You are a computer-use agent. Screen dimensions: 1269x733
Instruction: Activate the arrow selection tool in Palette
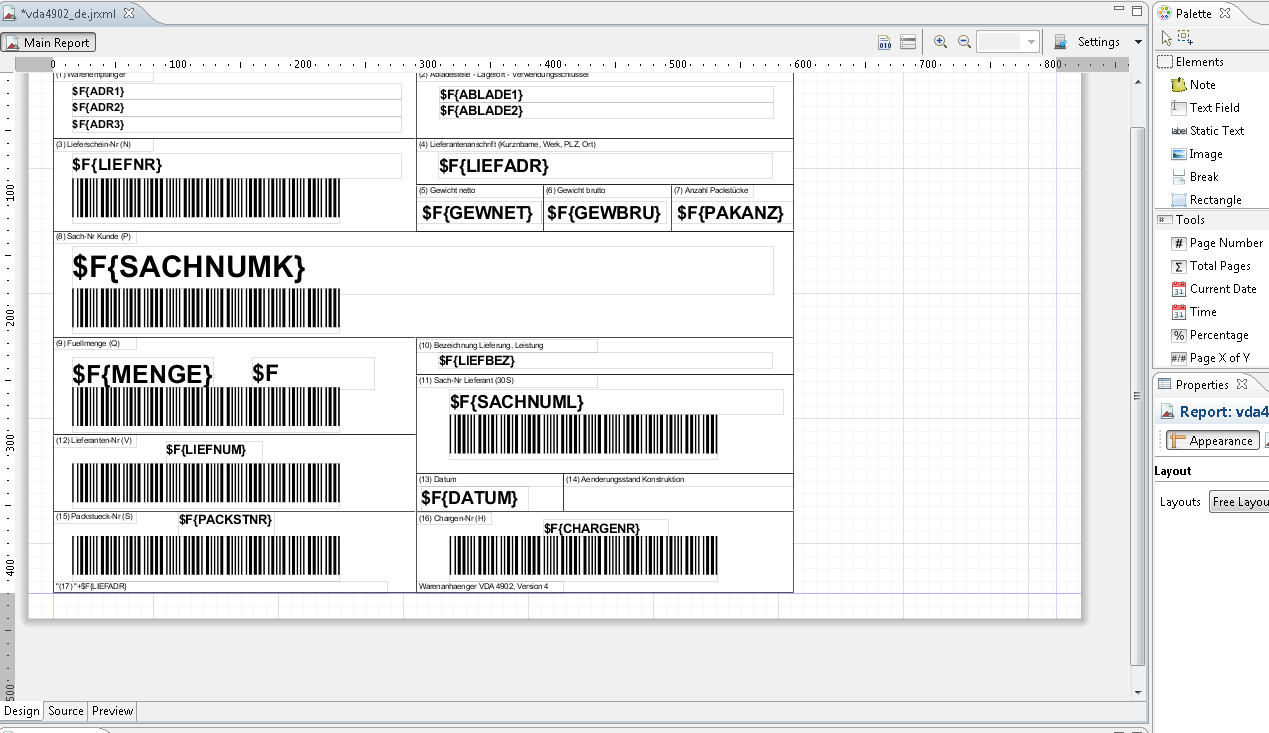[x=1165, y=37]
